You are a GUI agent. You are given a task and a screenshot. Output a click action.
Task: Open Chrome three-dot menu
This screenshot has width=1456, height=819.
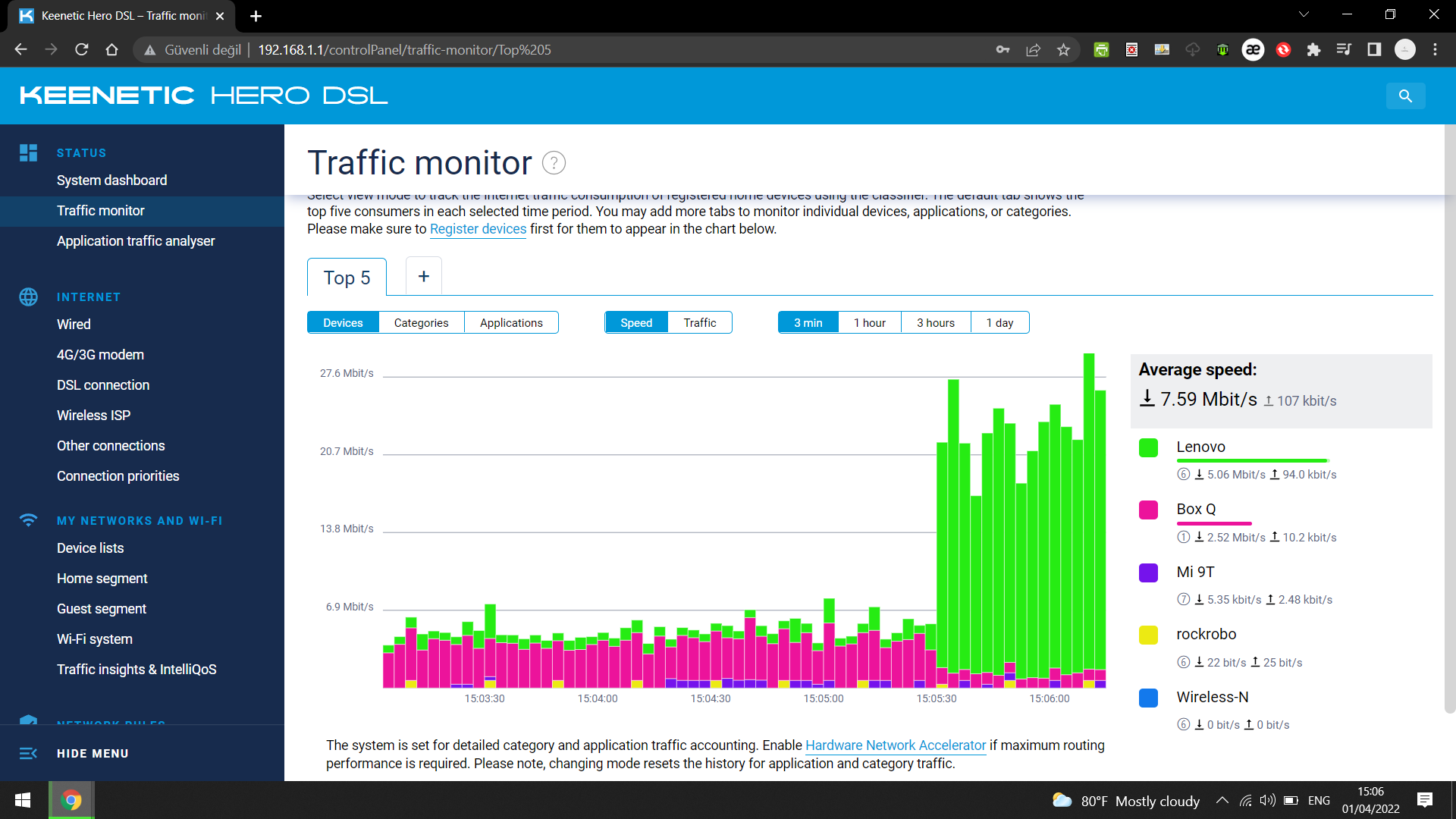click(1435, 49)
